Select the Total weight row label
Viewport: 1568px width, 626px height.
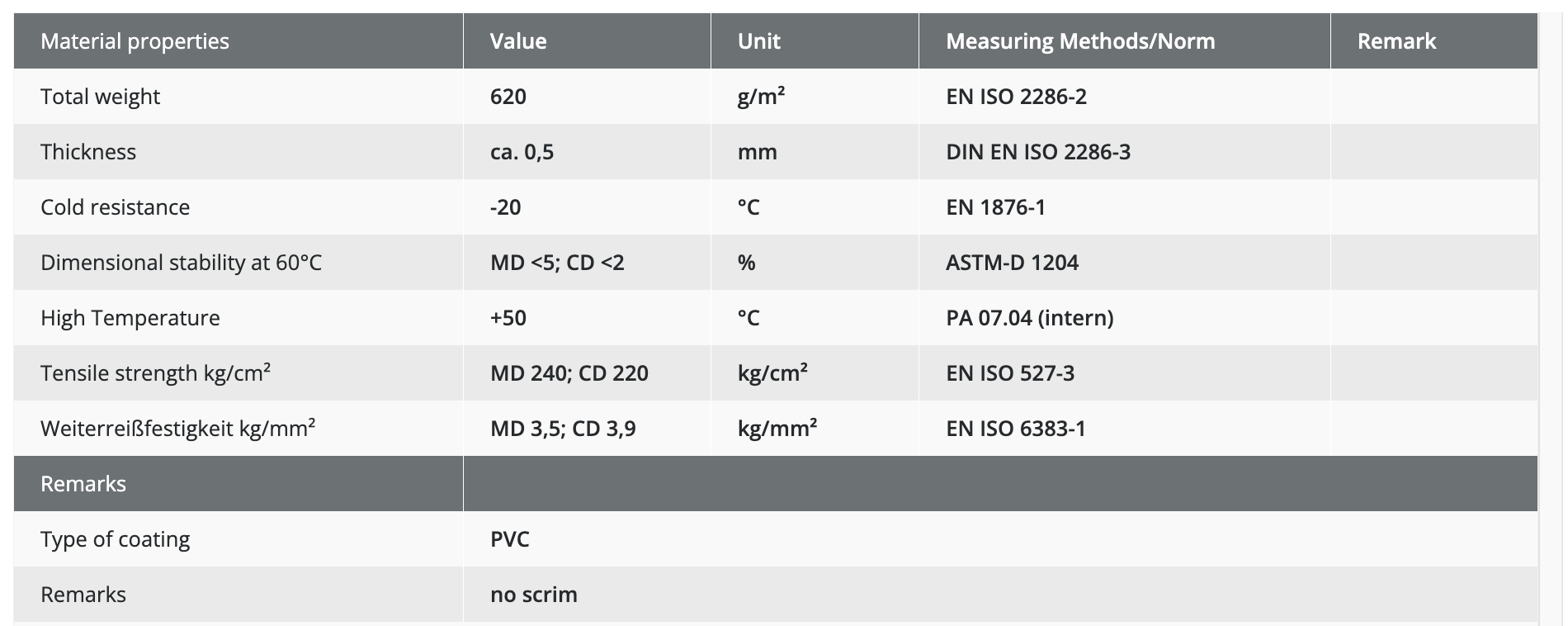100,97
